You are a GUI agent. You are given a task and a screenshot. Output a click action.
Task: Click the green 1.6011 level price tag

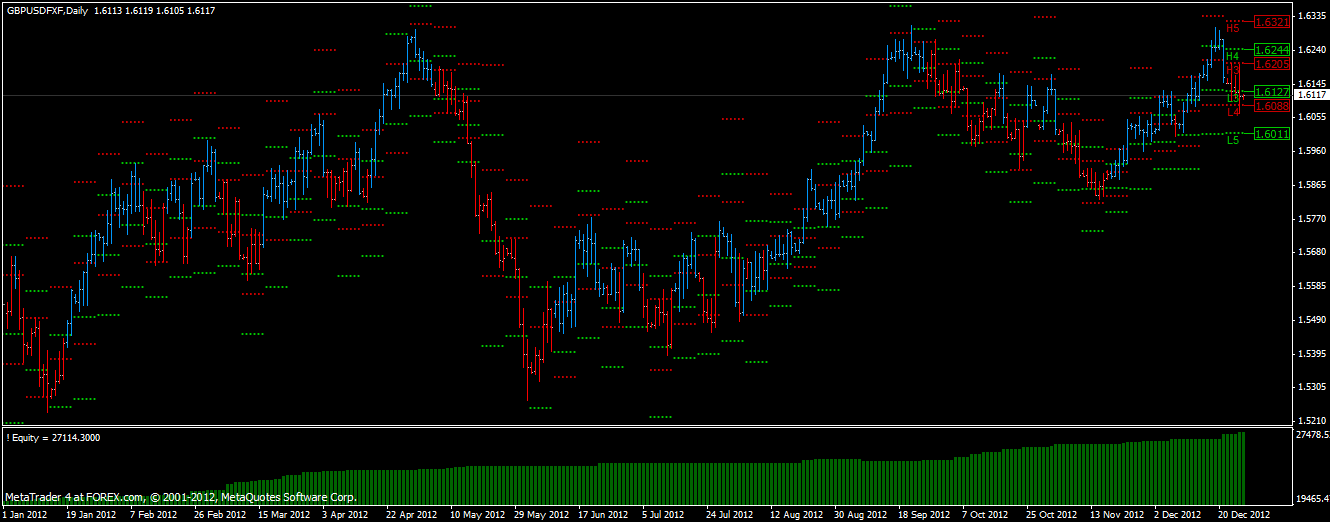pyautogui.click(x=1272, y=134)
